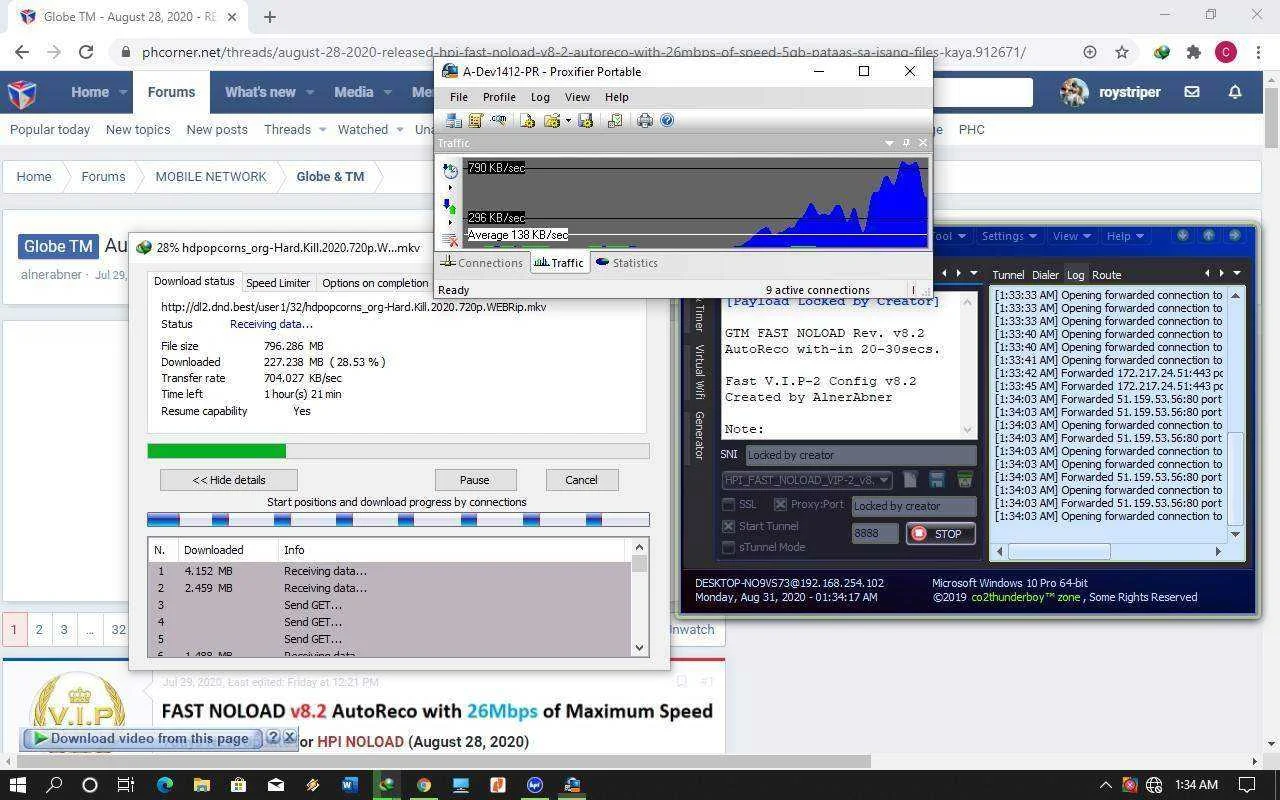Expand Open Profile dropdown arrow in Proxifier
Viewport: 1280px width, 800px height.
coord(568,120)
